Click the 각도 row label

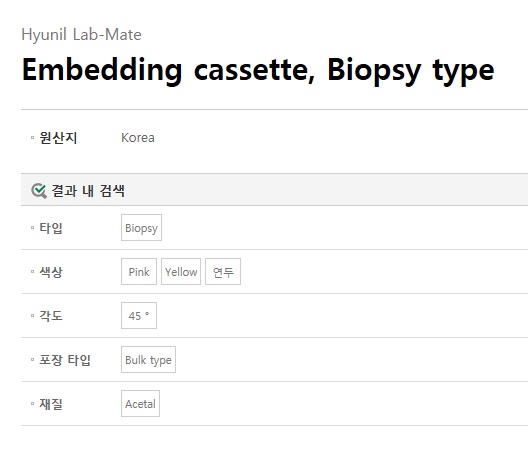click(x=51, y=316)
